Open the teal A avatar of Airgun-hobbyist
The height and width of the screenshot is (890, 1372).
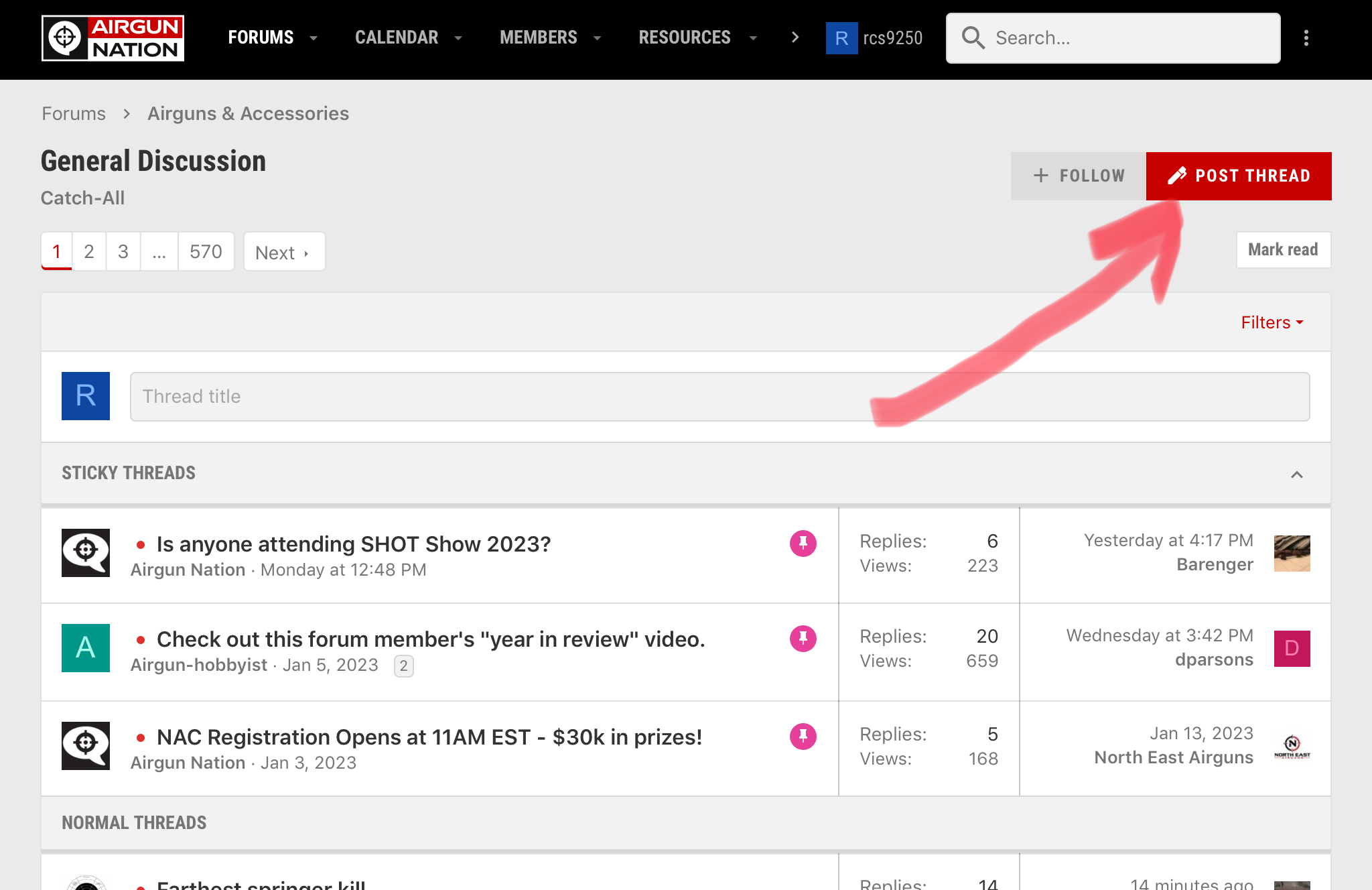tap(86, 648)
